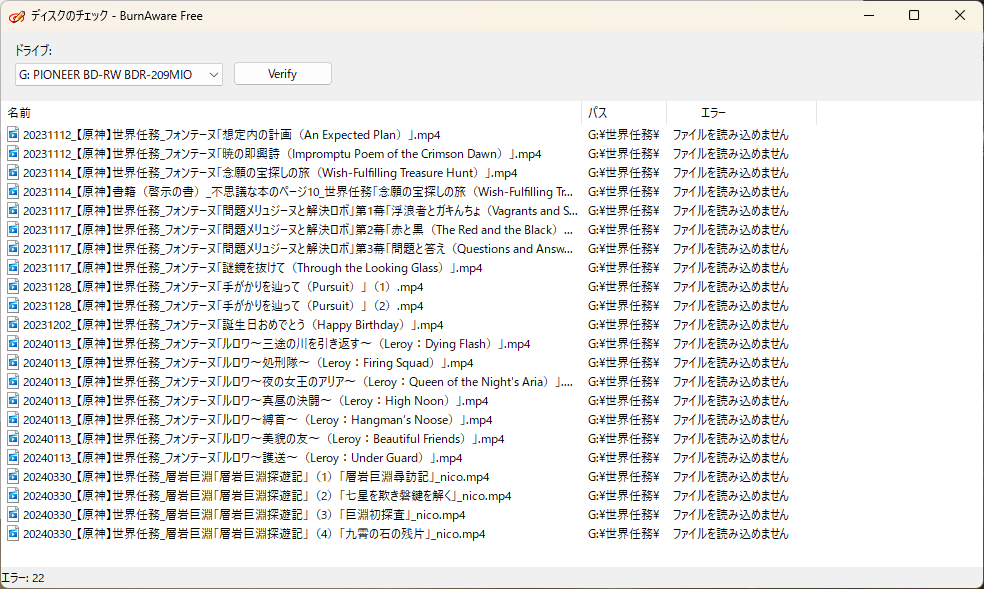The height and width of the screenshot is (589, 984).
Task: Select file name 'An Expected Plan' .mp4
Action: (x=232, y=135)
